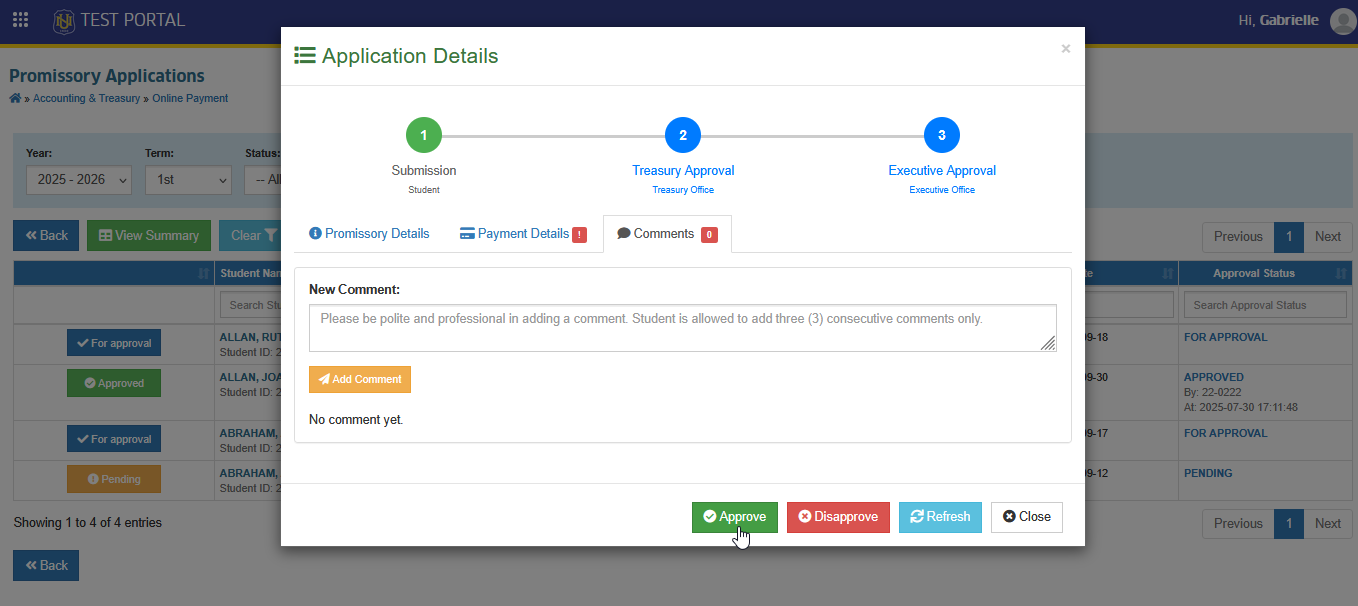
Task: Open the apps grid menu icon
Action: [20, 20]
